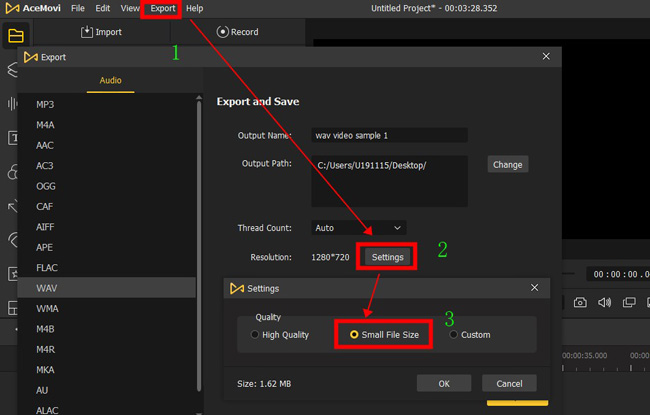Select AAC format in list
Image resolution: width=650 pixels, height=415 pixels.
click(107, 145)
